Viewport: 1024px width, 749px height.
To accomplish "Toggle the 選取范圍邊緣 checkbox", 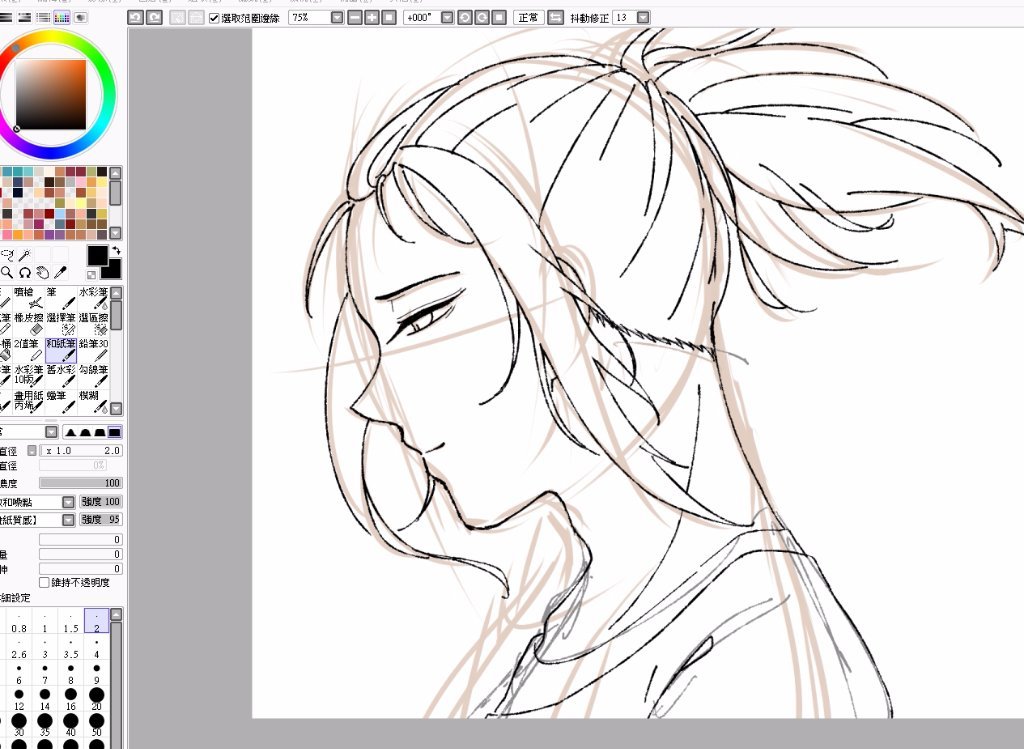I will click(214, 18).
